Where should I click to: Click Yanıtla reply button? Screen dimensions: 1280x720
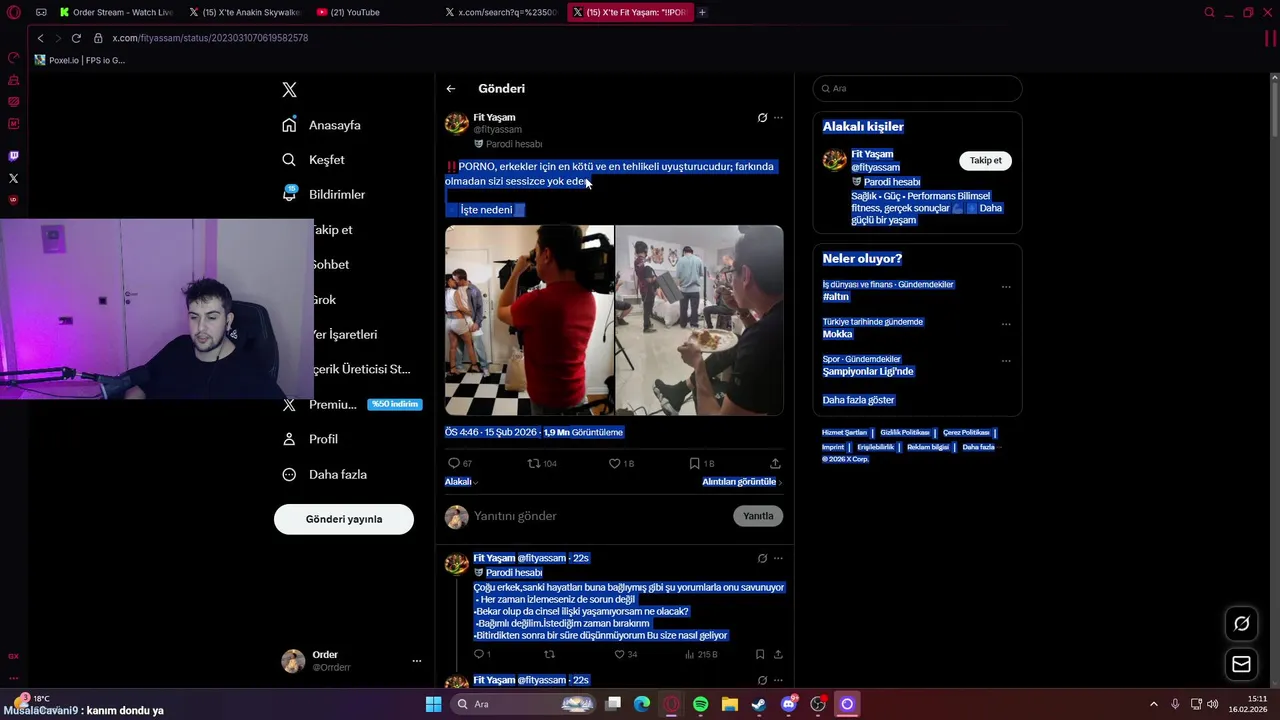(758, 516)
